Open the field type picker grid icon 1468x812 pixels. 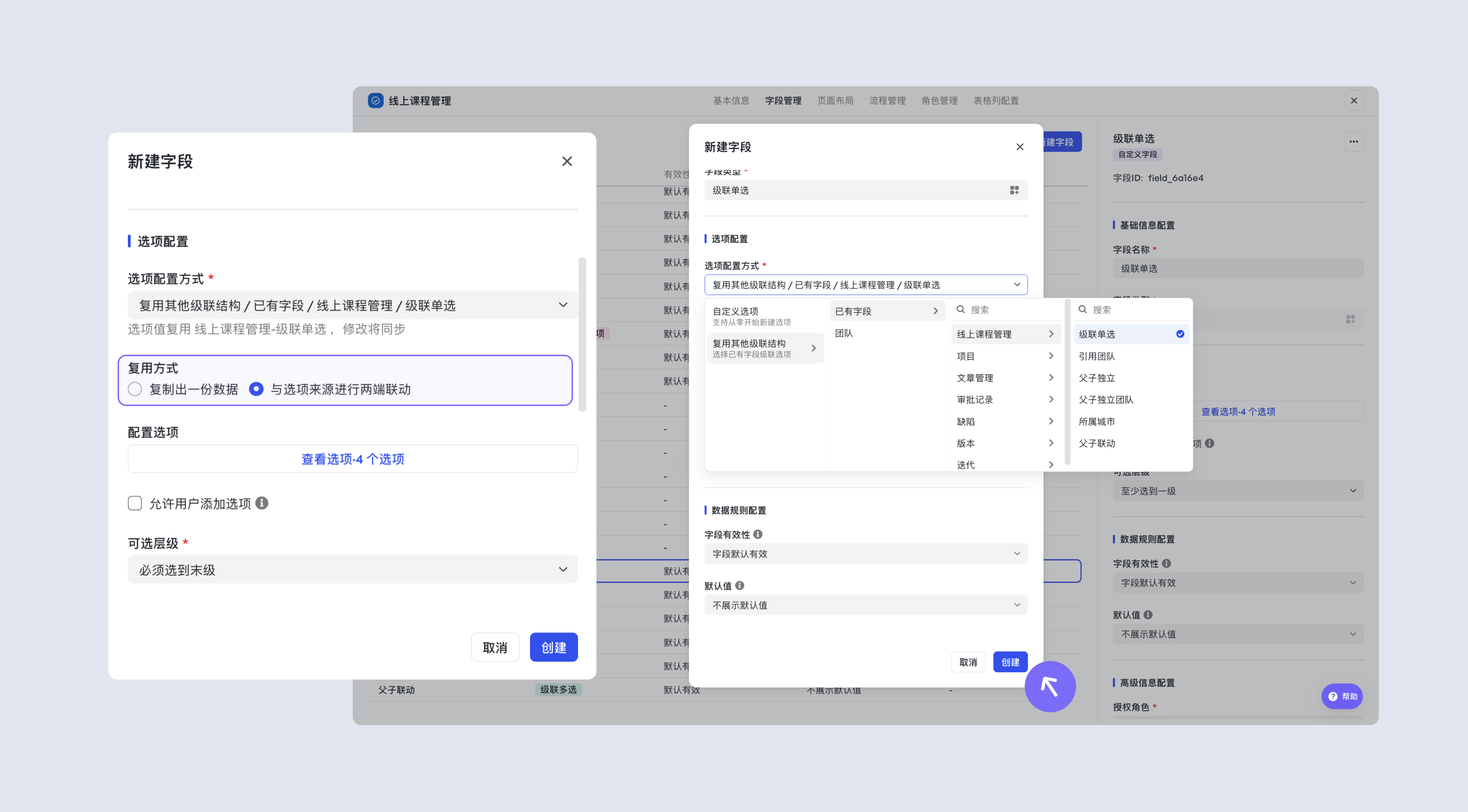click(1014, 190)
